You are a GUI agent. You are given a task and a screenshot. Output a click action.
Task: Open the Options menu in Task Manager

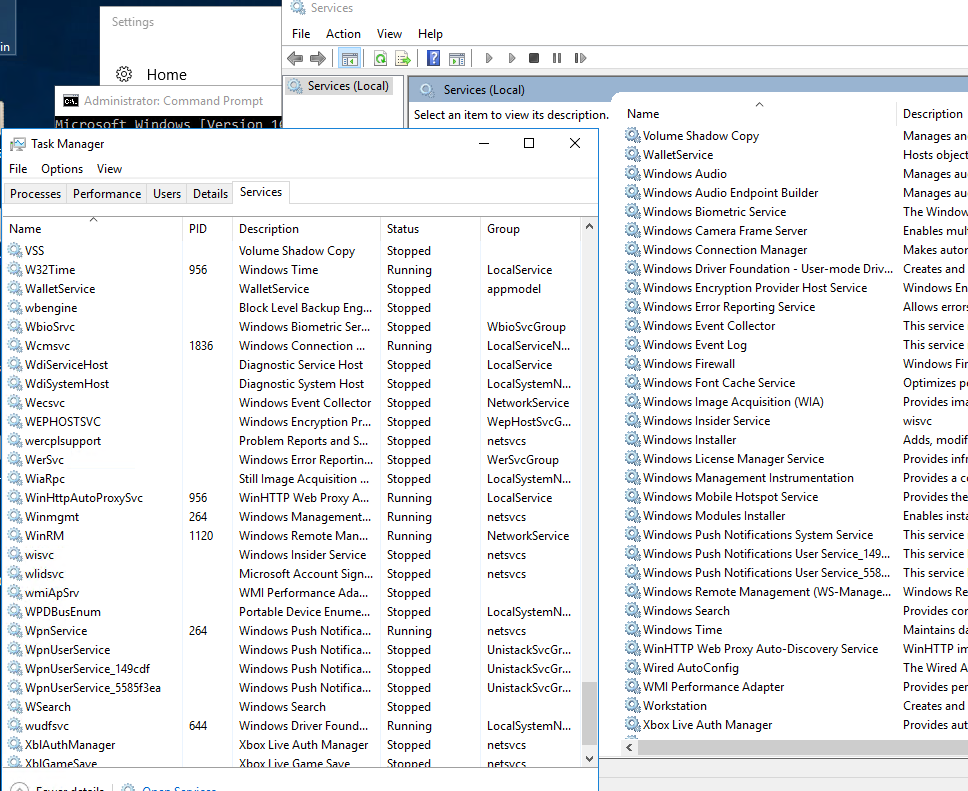click(x=62, y=169)
